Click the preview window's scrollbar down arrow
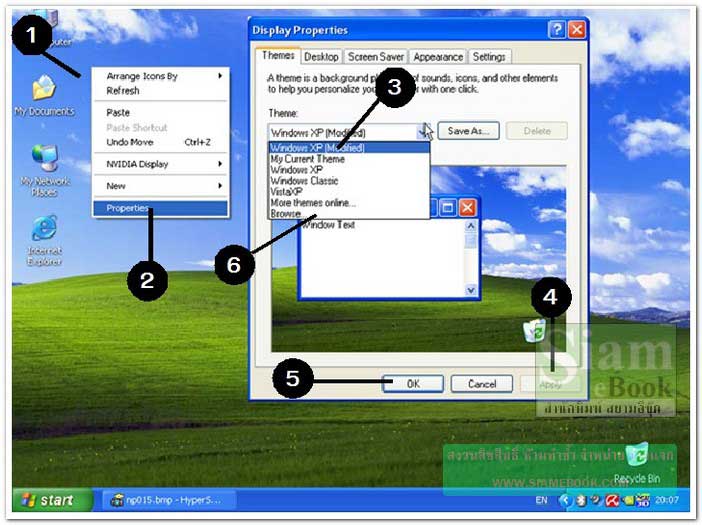The width and height of the screenshot is (702, 525). 471,290
